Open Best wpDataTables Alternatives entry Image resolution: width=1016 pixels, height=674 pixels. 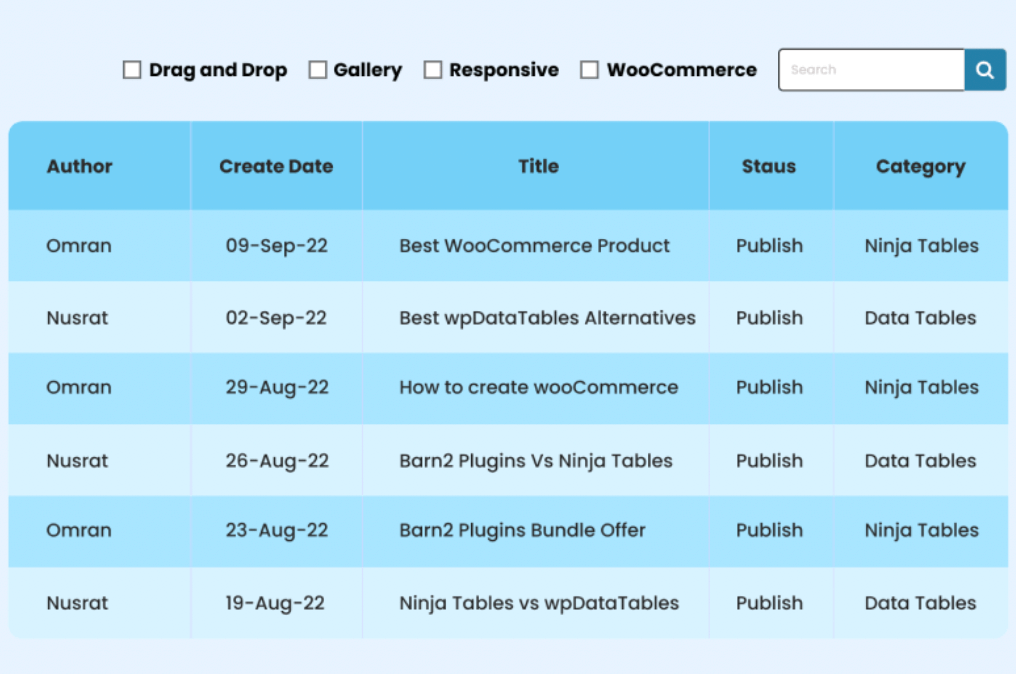[548, 318]
